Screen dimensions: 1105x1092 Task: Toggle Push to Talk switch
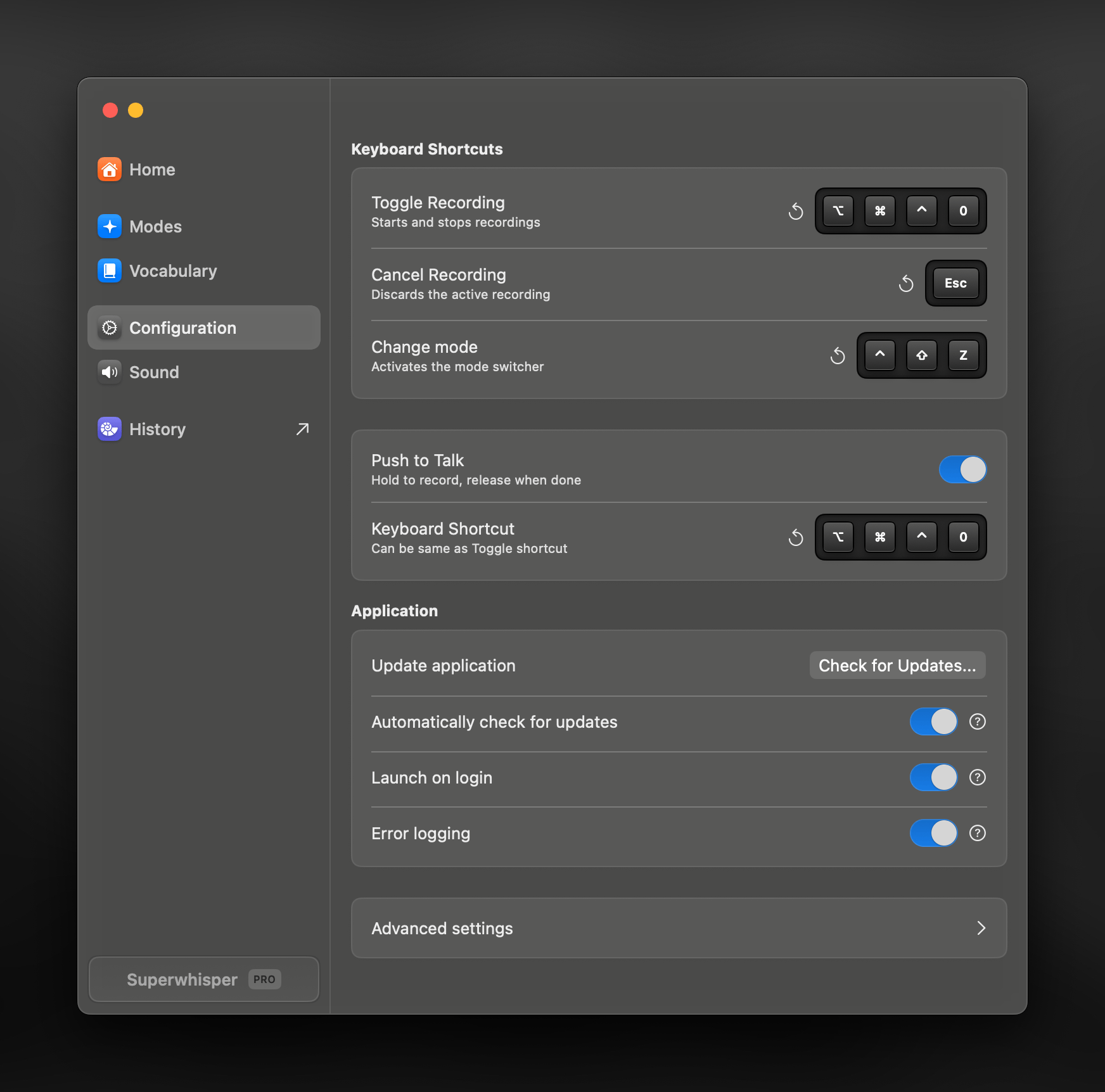(x=962, y=469)
